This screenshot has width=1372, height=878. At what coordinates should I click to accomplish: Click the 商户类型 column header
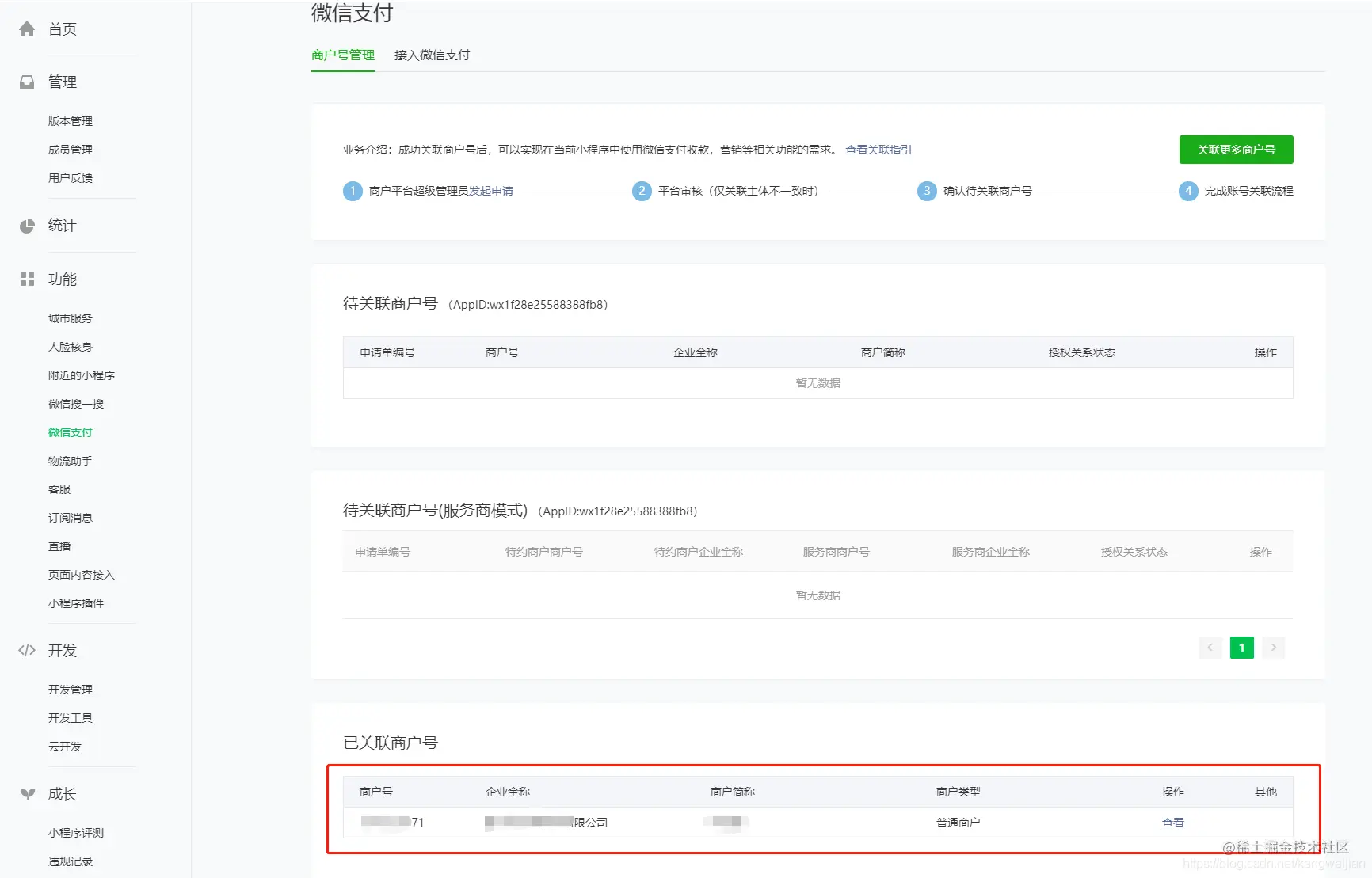(x=958, y=792)
